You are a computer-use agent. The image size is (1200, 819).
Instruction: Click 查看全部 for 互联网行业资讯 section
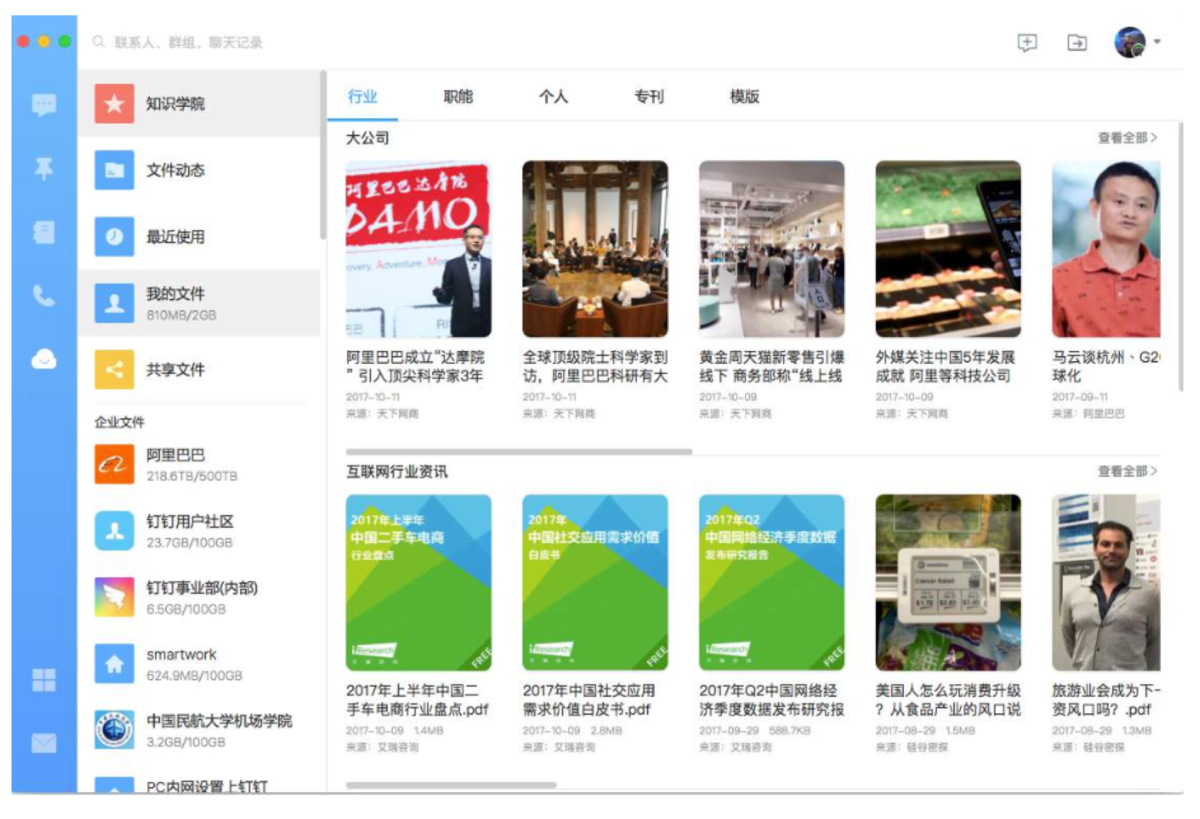[x=1127, y=471]
